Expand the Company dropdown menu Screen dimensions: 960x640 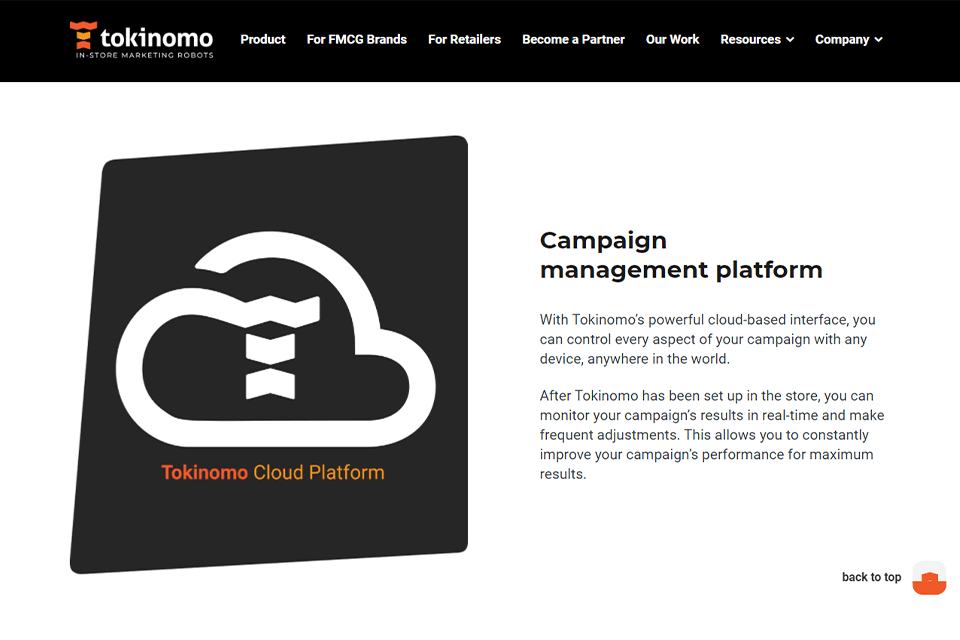point(849,39)
